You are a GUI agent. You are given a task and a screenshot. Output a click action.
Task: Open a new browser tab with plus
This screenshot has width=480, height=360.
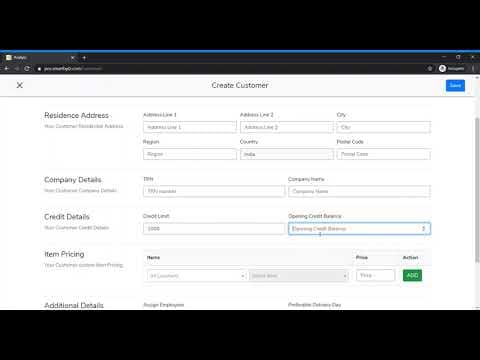pyautogui.click(x=84, y=58)
